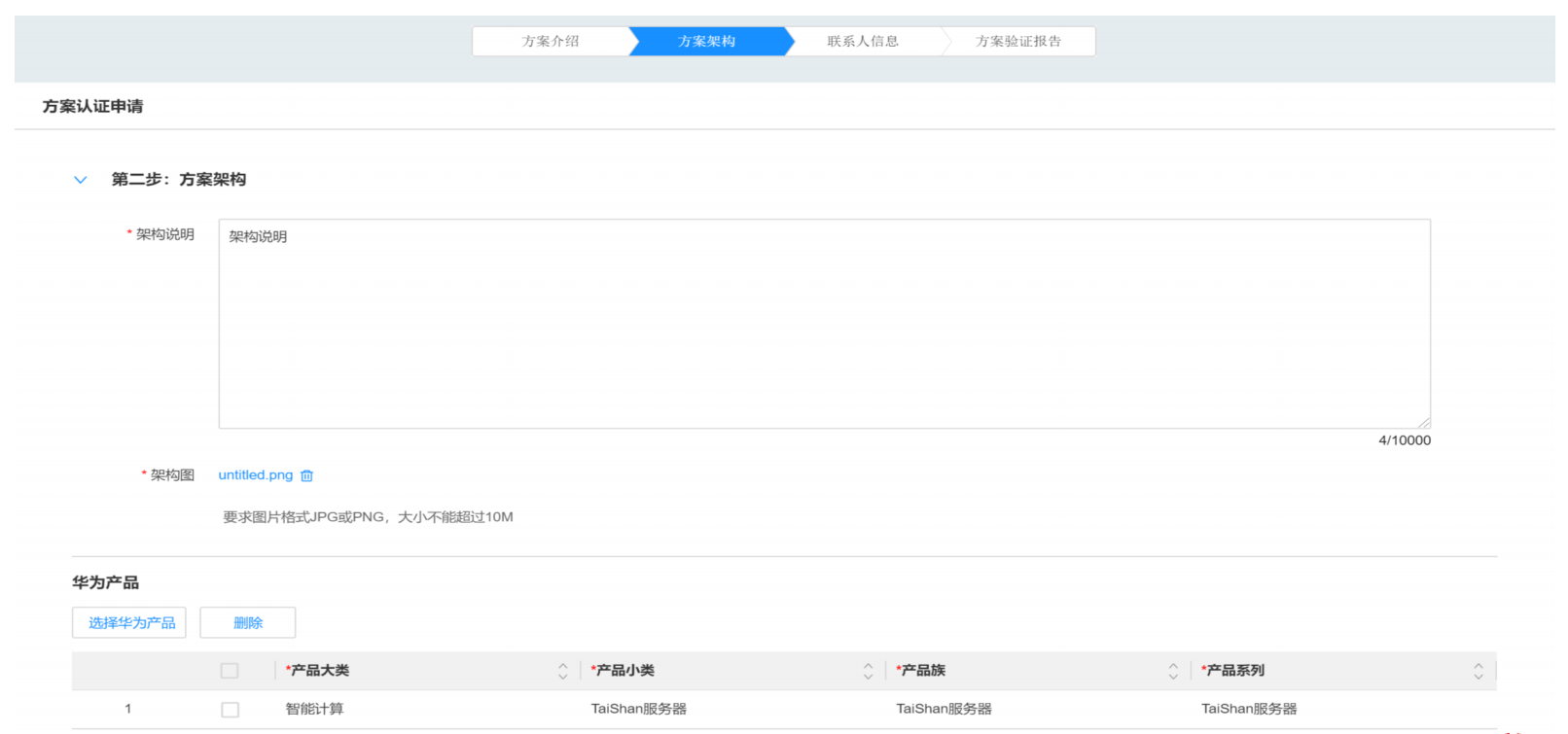Click the 选择华为产品 button

tap(129, 622)
